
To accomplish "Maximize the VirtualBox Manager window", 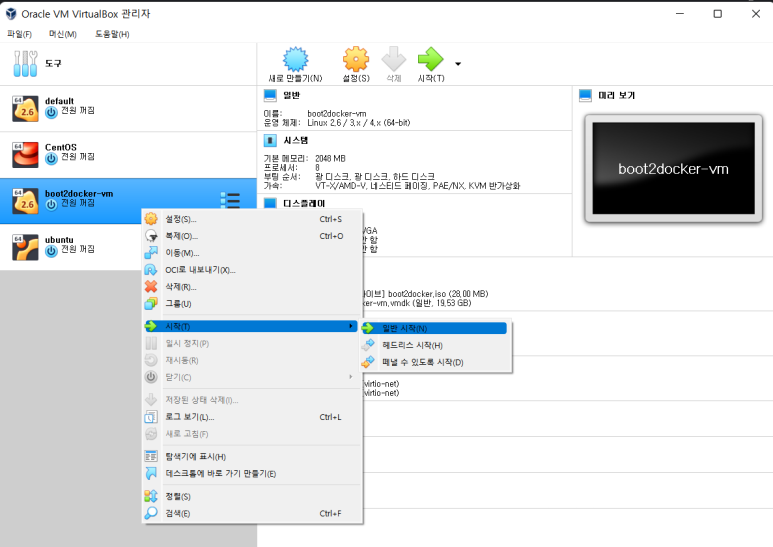I will [718, 14].
